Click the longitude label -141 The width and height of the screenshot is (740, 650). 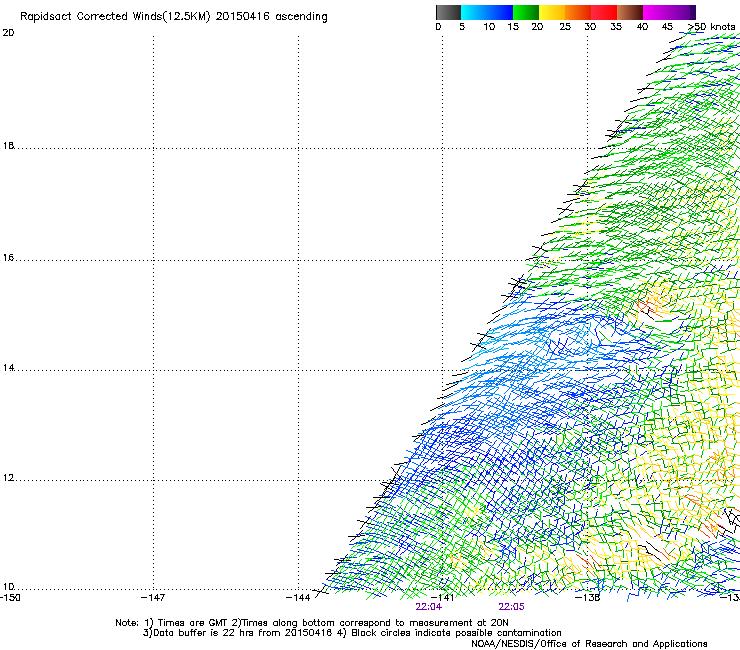point(443,598)
